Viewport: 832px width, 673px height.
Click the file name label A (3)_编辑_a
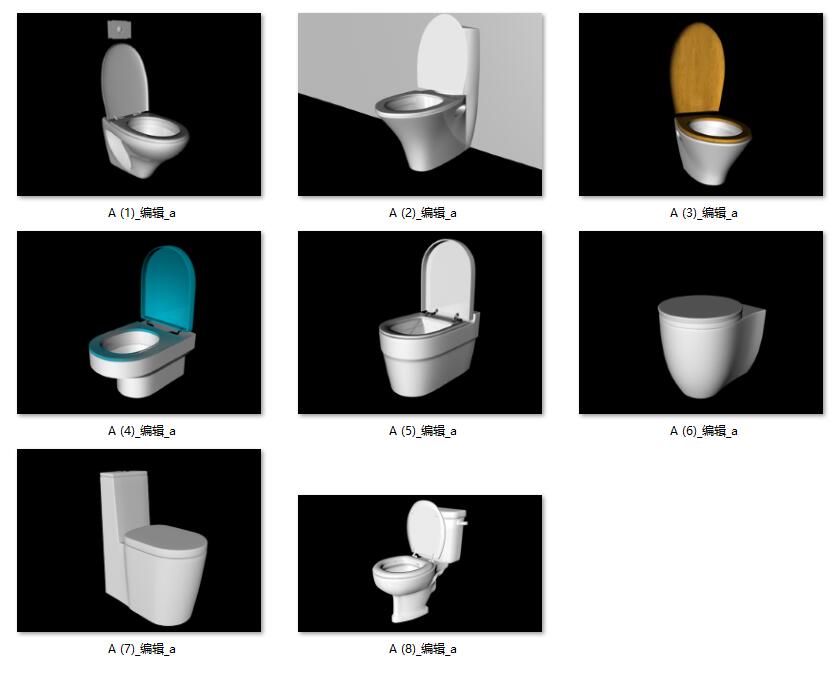(x=704, y=213)
